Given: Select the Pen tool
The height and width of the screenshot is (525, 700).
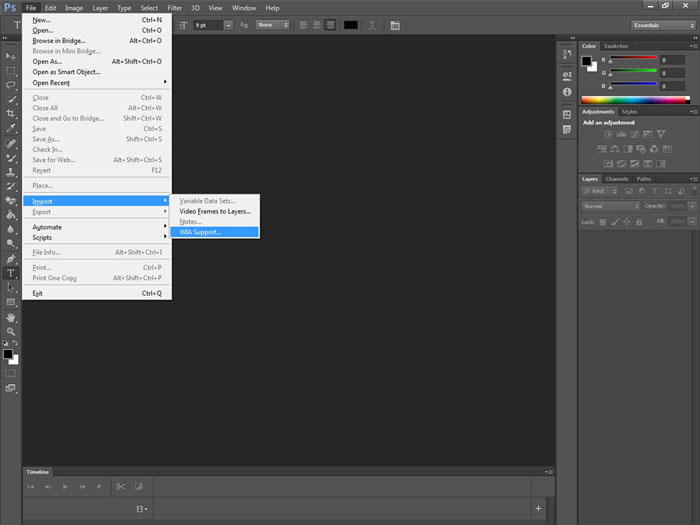Looking at the screenshot, I should 11,258.
